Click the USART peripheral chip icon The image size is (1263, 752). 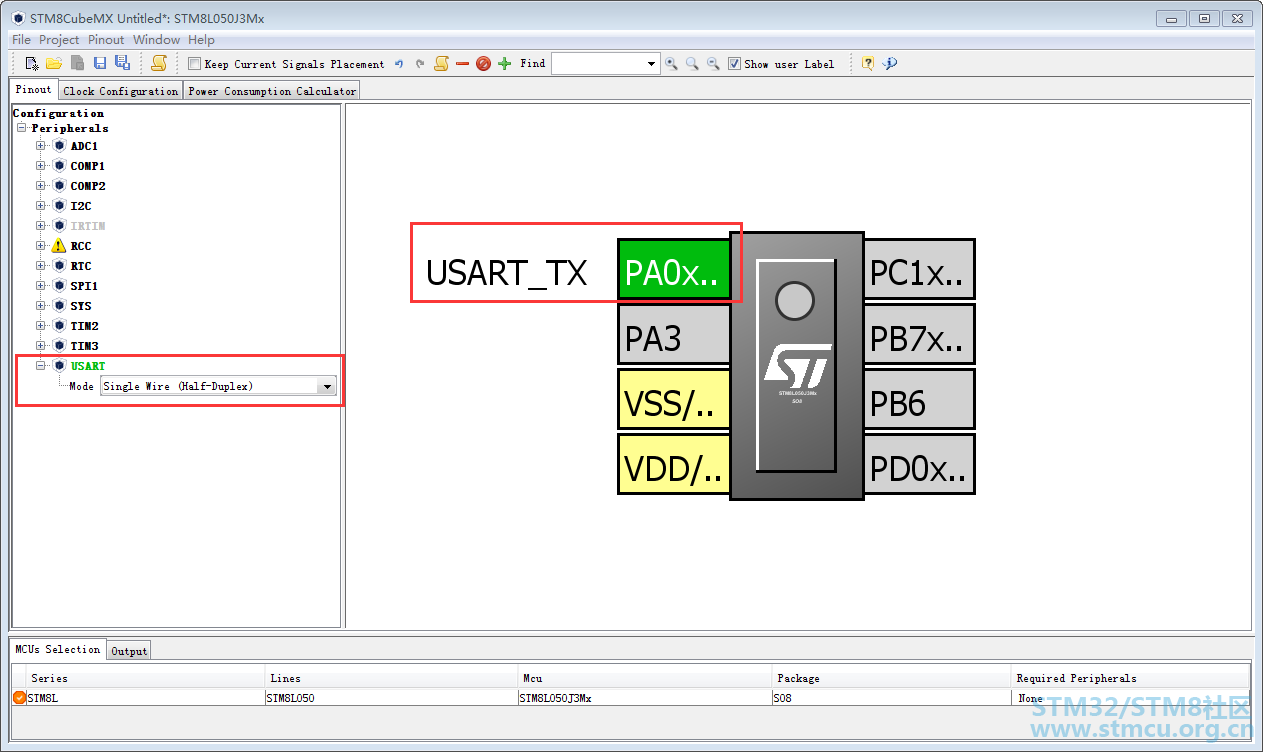[59, 365]
